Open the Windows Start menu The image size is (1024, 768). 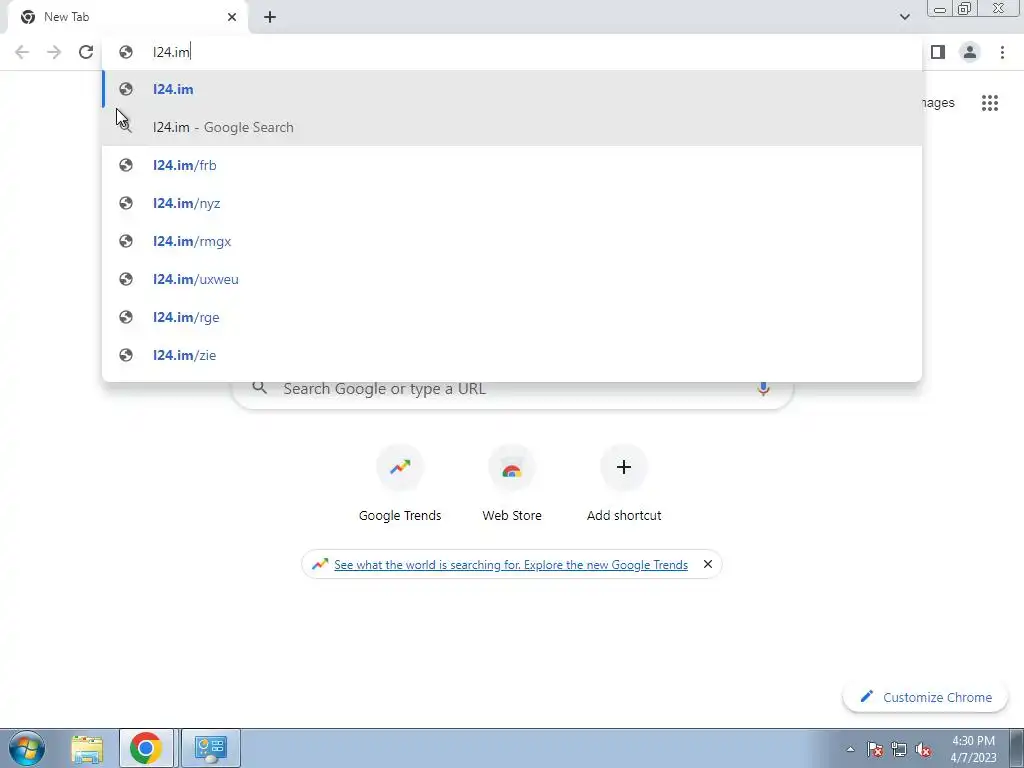(27, 748)
